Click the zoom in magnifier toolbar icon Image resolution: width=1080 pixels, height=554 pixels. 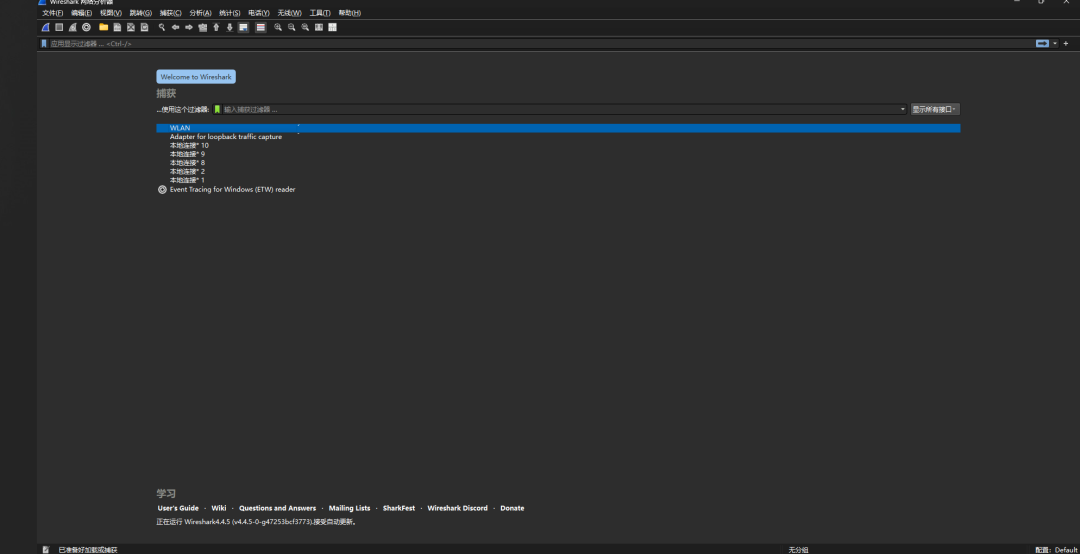click(278, 27)
